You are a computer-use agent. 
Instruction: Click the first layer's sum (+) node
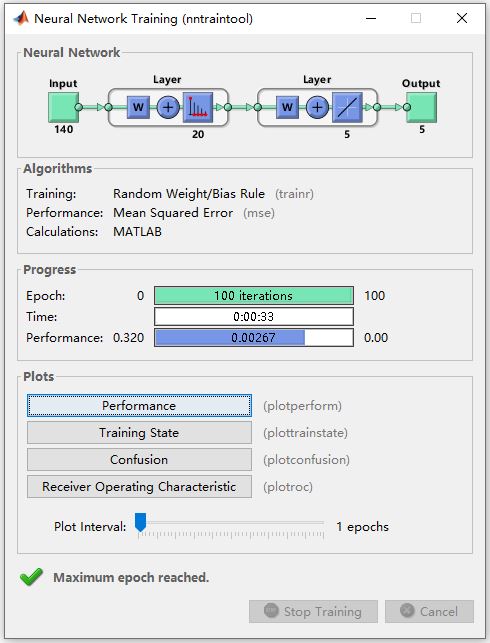[x=168, y=107]
